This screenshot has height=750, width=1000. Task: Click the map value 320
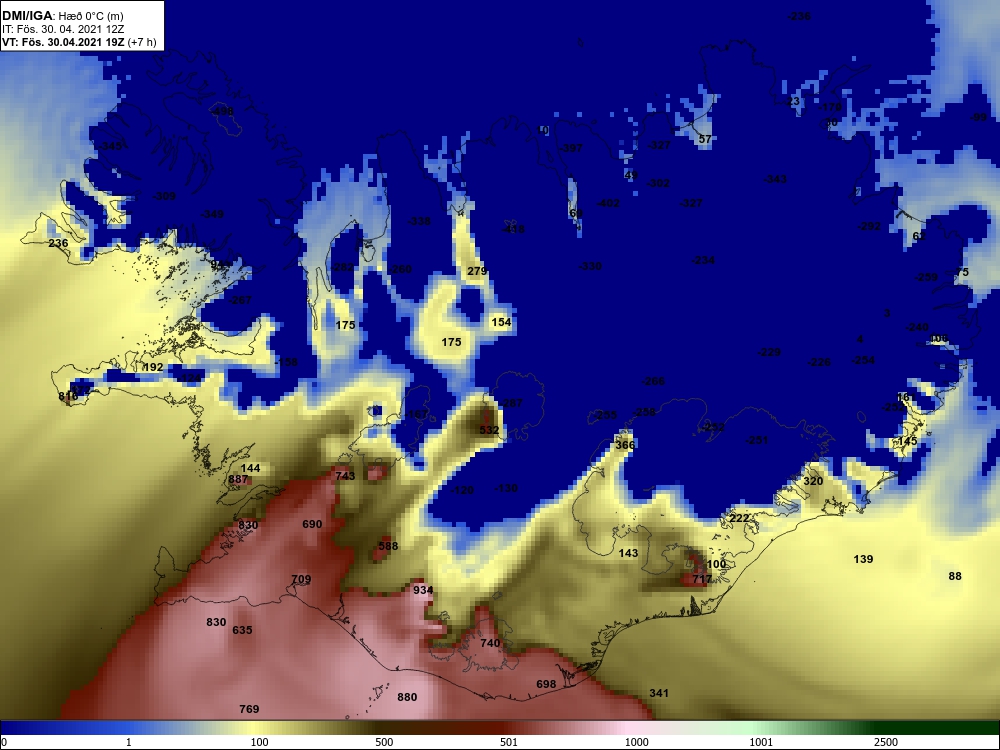[812, 481]
